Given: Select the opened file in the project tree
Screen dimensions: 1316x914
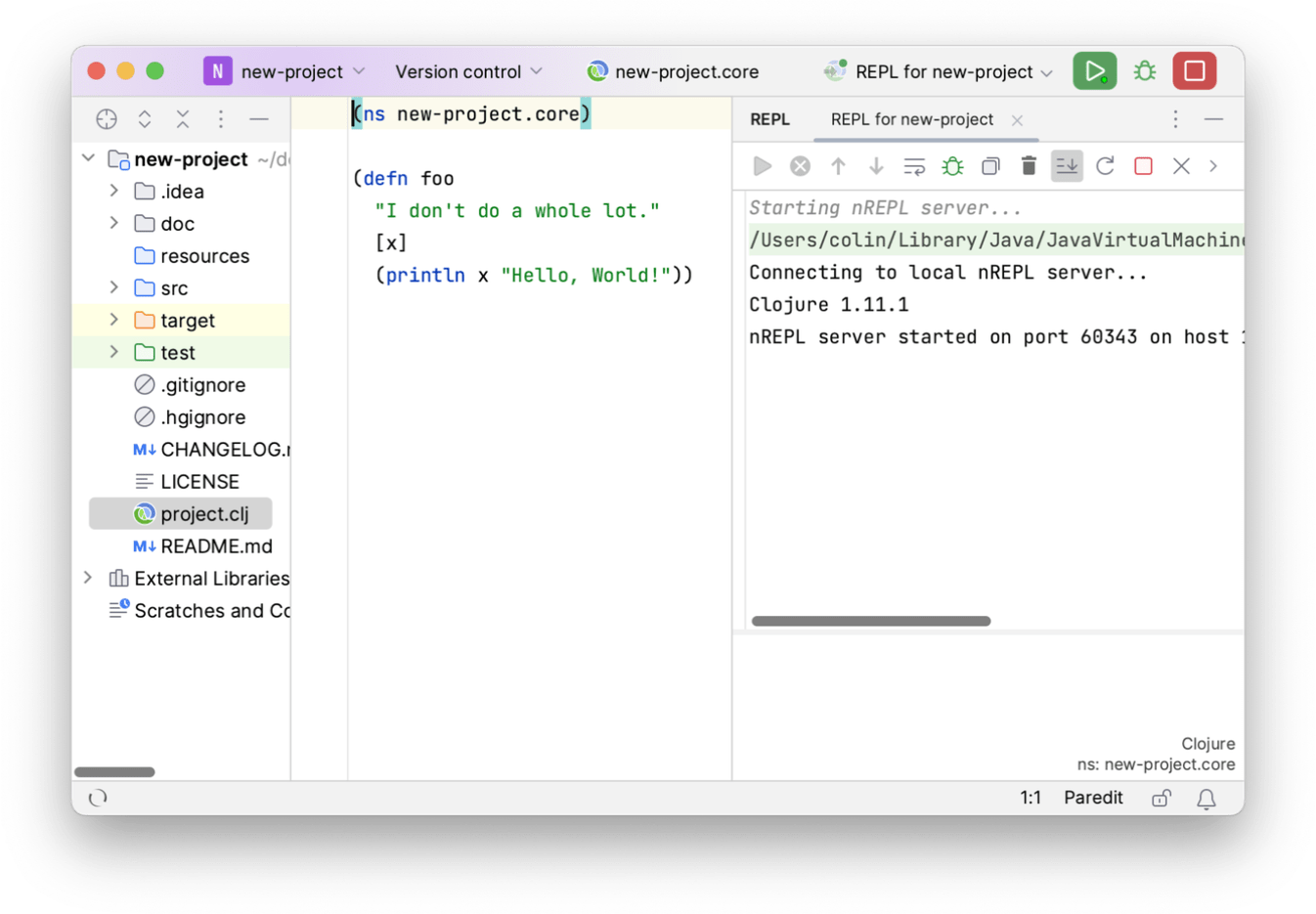Looking at the screenshot, I should [x=107, y=119].
